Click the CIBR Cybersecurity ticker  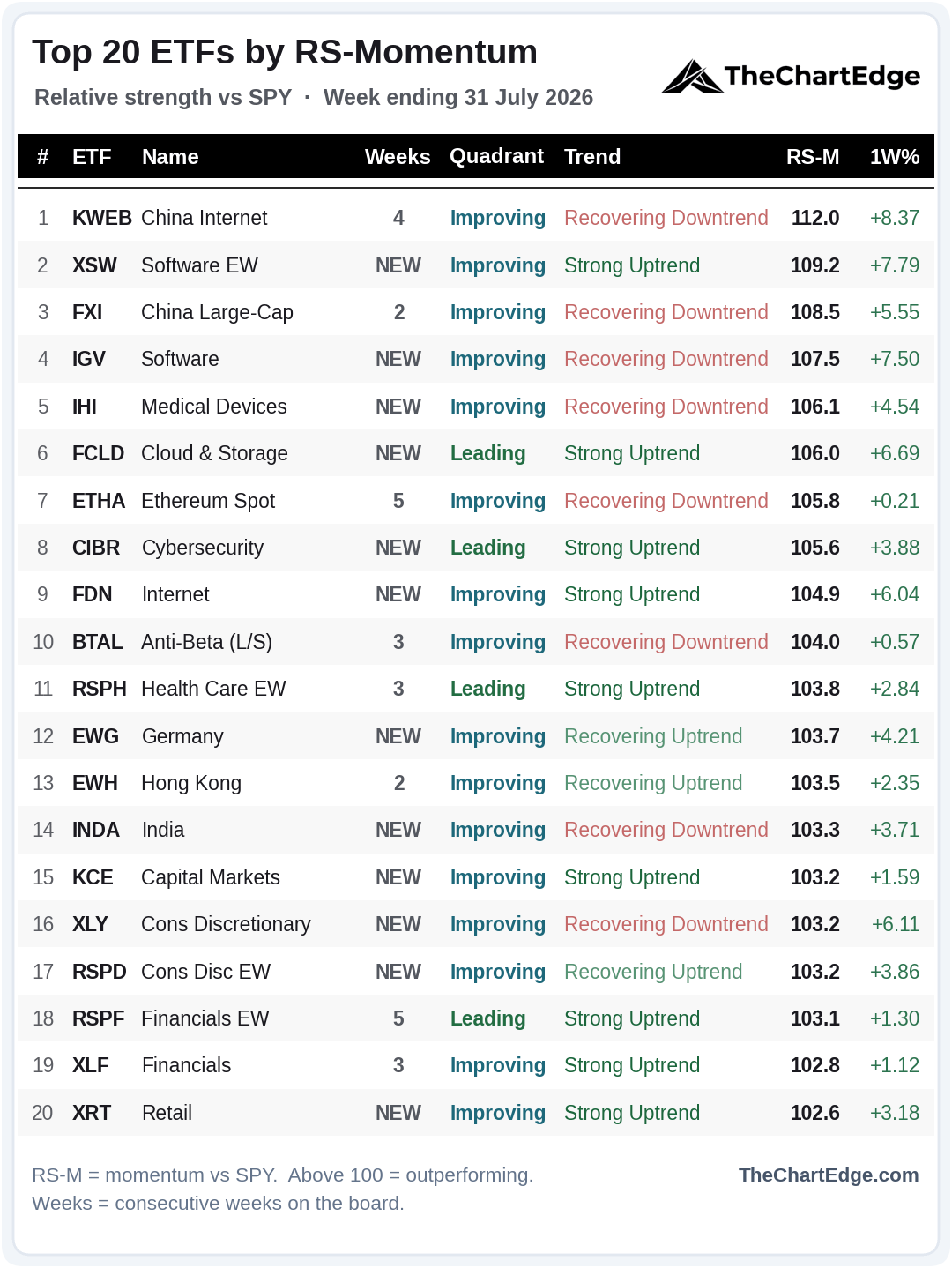96,548
